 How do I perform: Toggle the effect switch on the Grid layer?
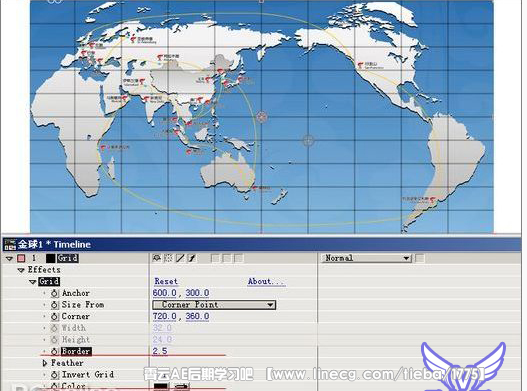click(x=192, y=258)
